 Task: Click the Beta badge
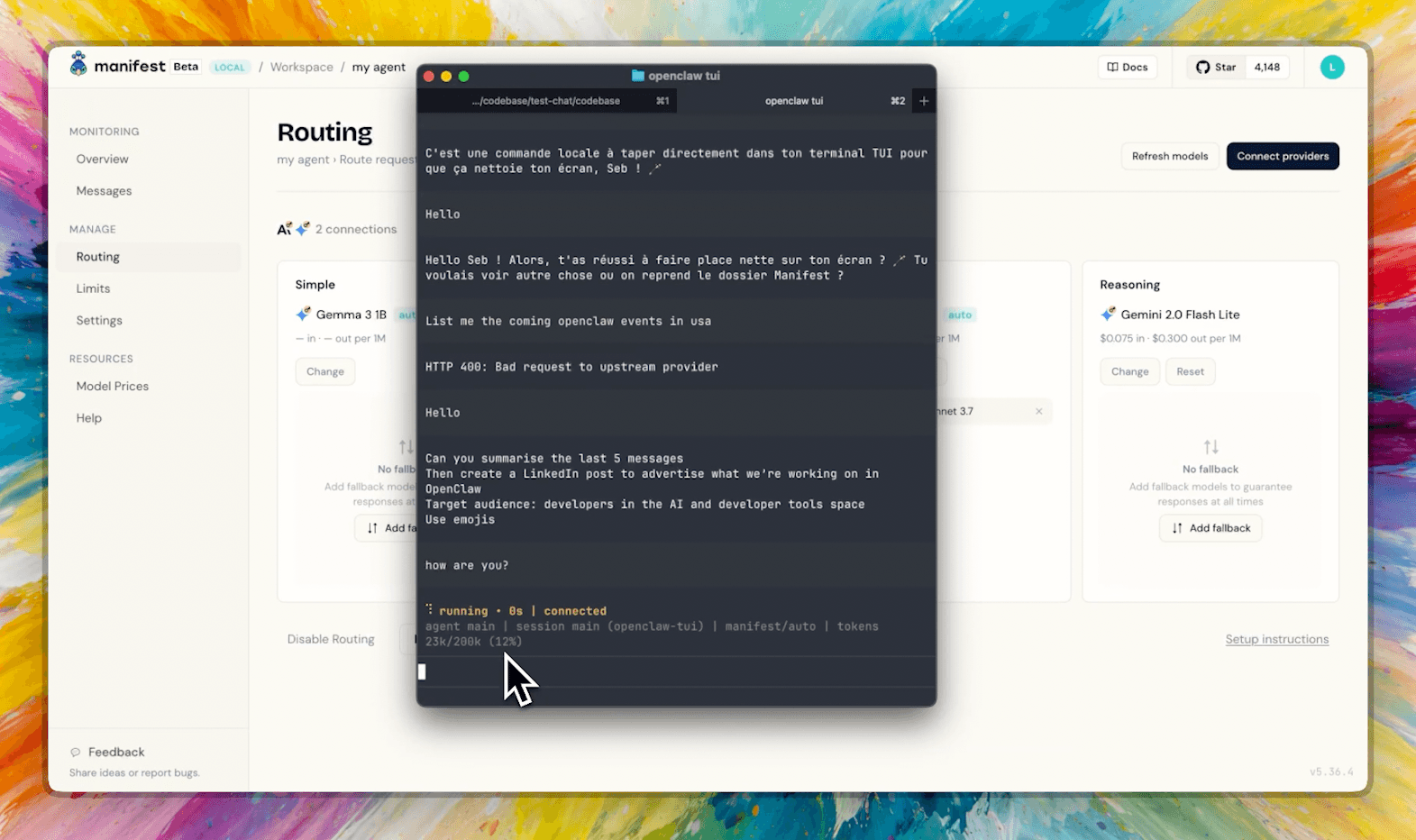[x=186, y=67]
